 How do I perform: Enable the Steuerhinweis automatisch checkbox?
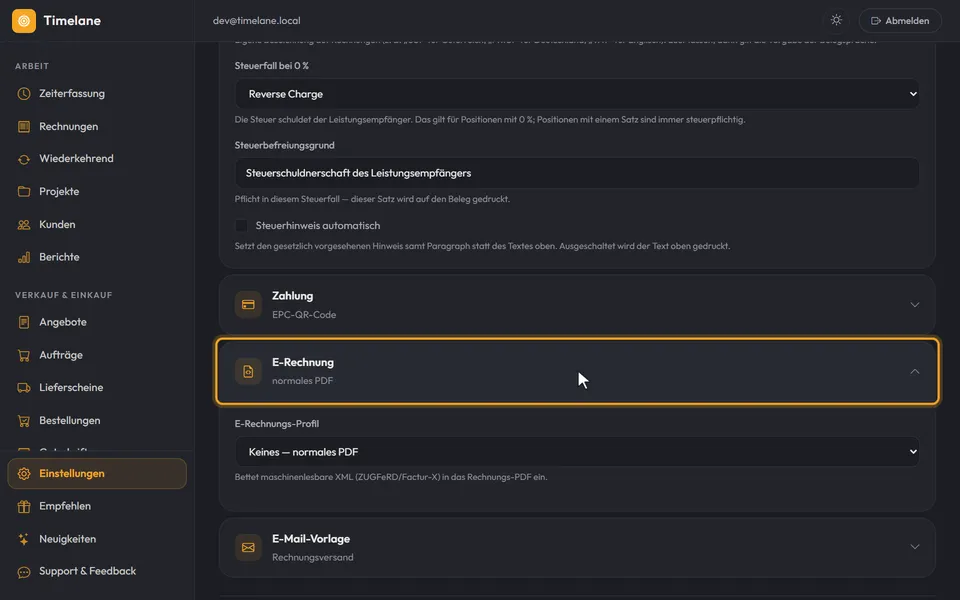point(241,225)
